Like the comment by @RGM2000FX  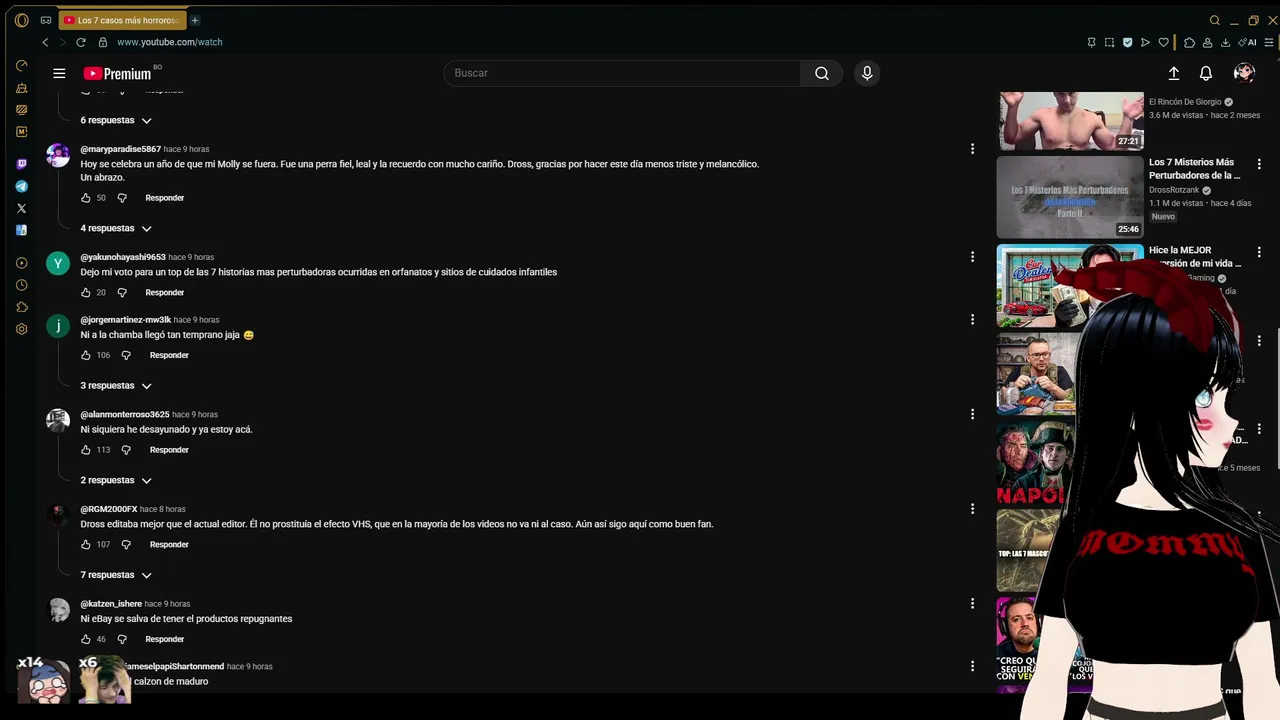86,545
